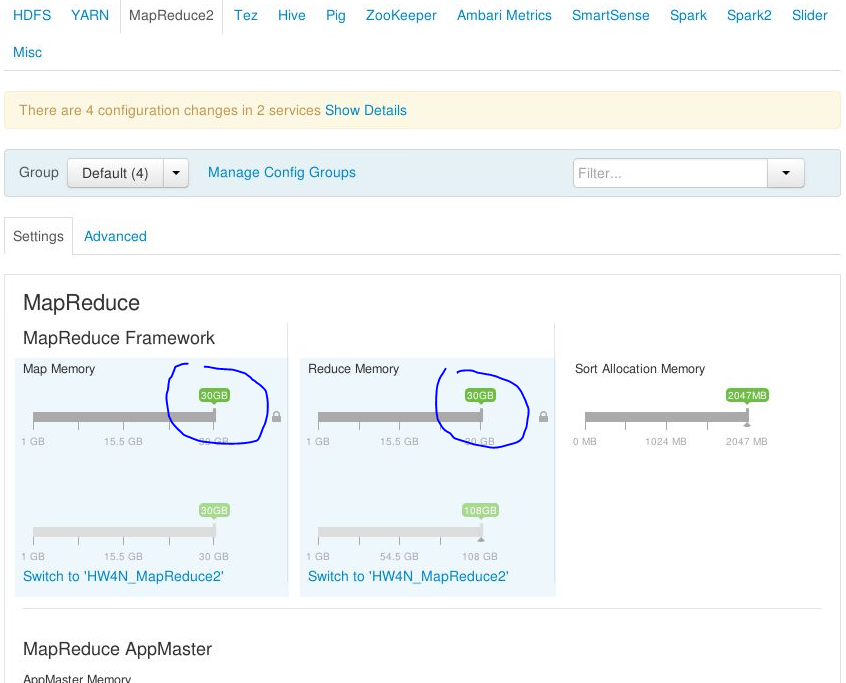
Task: Click the Show Details link
Action: [x=366, y=110]
